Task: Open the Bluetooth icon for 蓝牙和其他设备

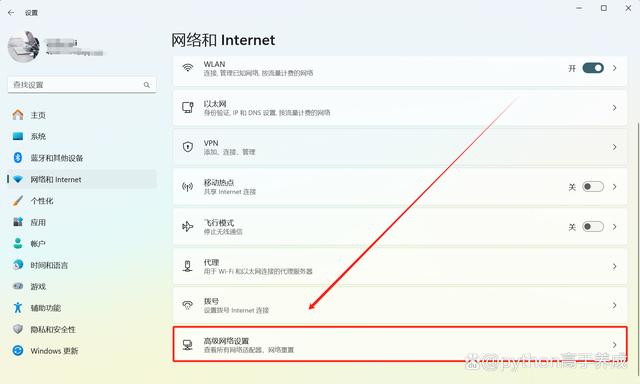Action: [x=18, y=158]
